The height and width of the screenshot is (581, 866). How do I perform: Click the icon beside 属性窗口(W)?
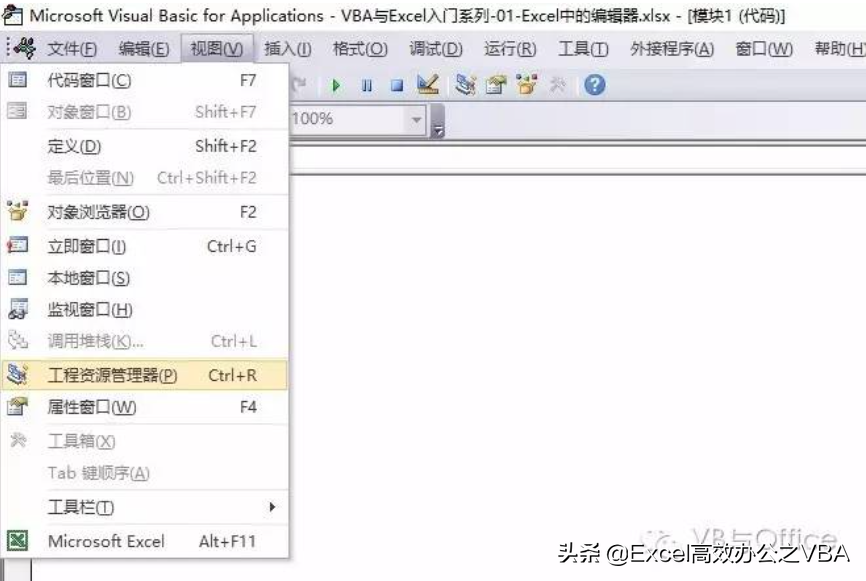[17, 406]
